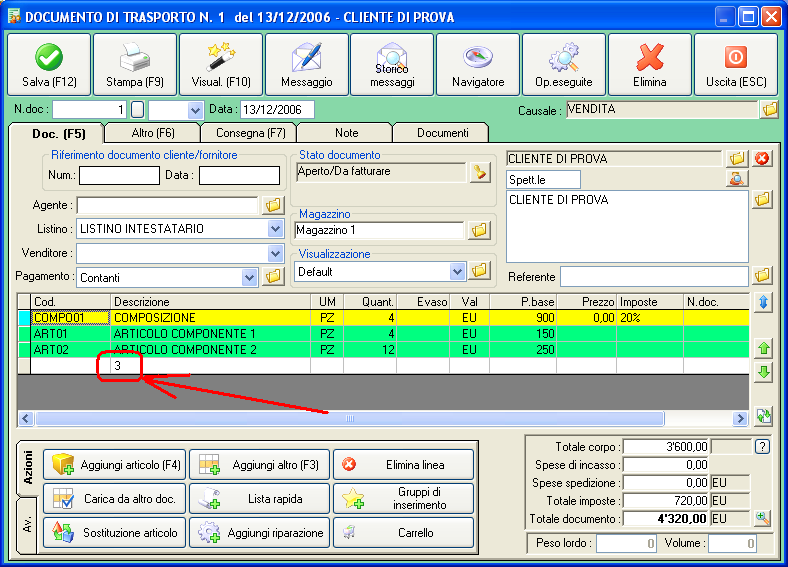Switch to the Consegna (F7) tab
The width and height of the screenshot is (788, 567).
(249, 133)
